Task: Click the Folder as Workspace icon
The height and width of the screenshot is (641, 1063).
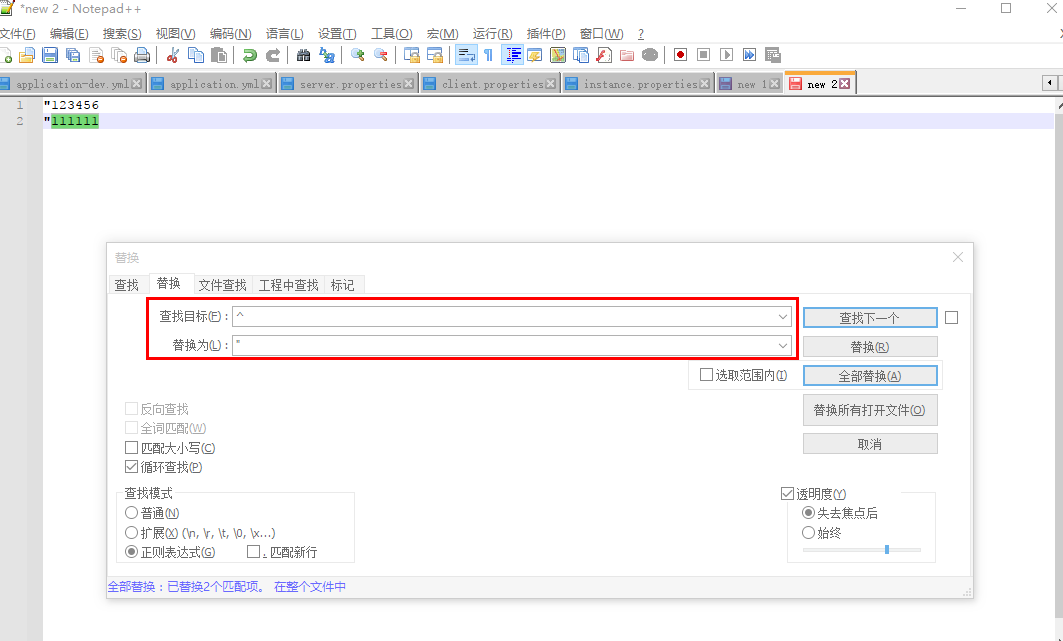Action: tap(627, 55)
